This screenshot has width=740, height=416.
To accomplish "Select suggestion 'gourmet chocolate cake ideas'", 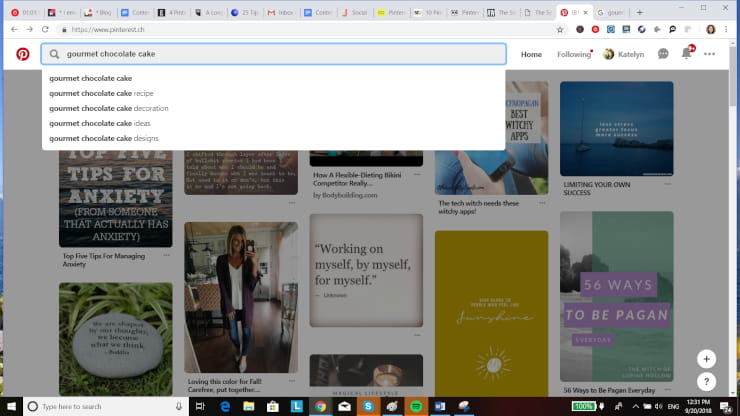I will click(x=100, y=124).
